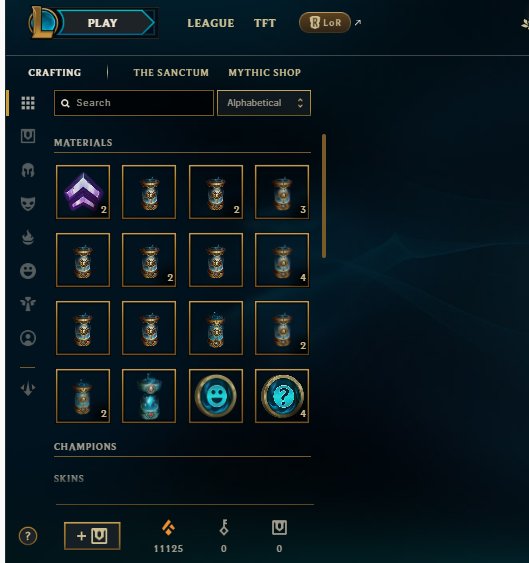
Task: Click the loot Search input field
Action: click(134, 103)
